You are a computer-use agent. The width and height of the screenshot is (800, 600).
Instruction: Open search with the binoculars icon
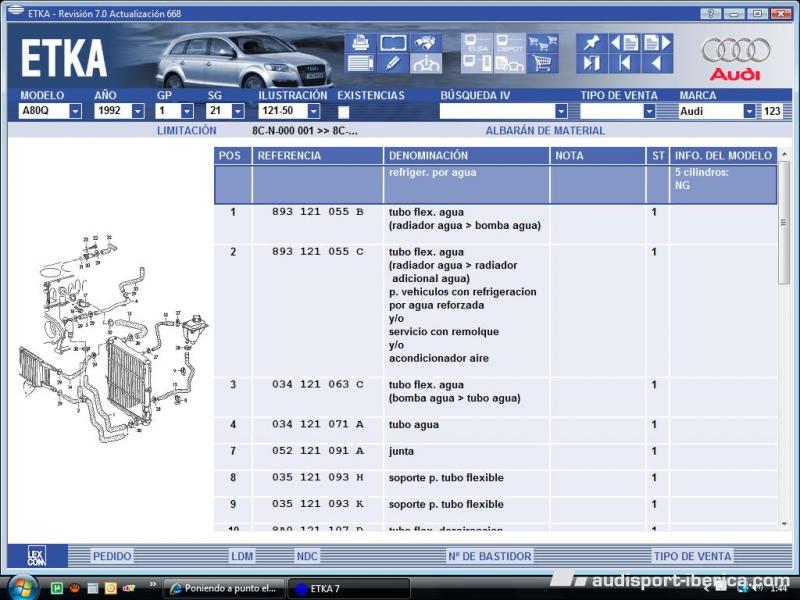pos(426,43)
